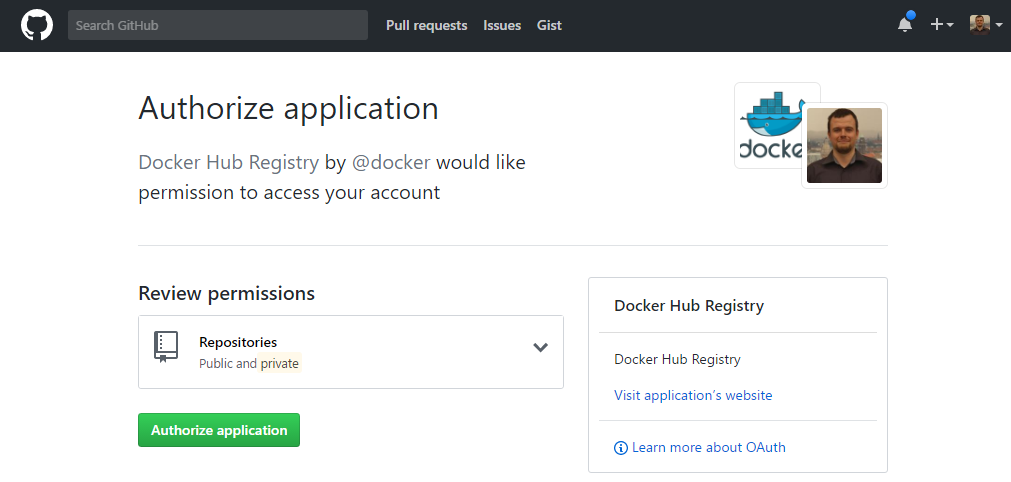Go to Pull requests
Screen dimensions: 1011x482
coord(427,25)
